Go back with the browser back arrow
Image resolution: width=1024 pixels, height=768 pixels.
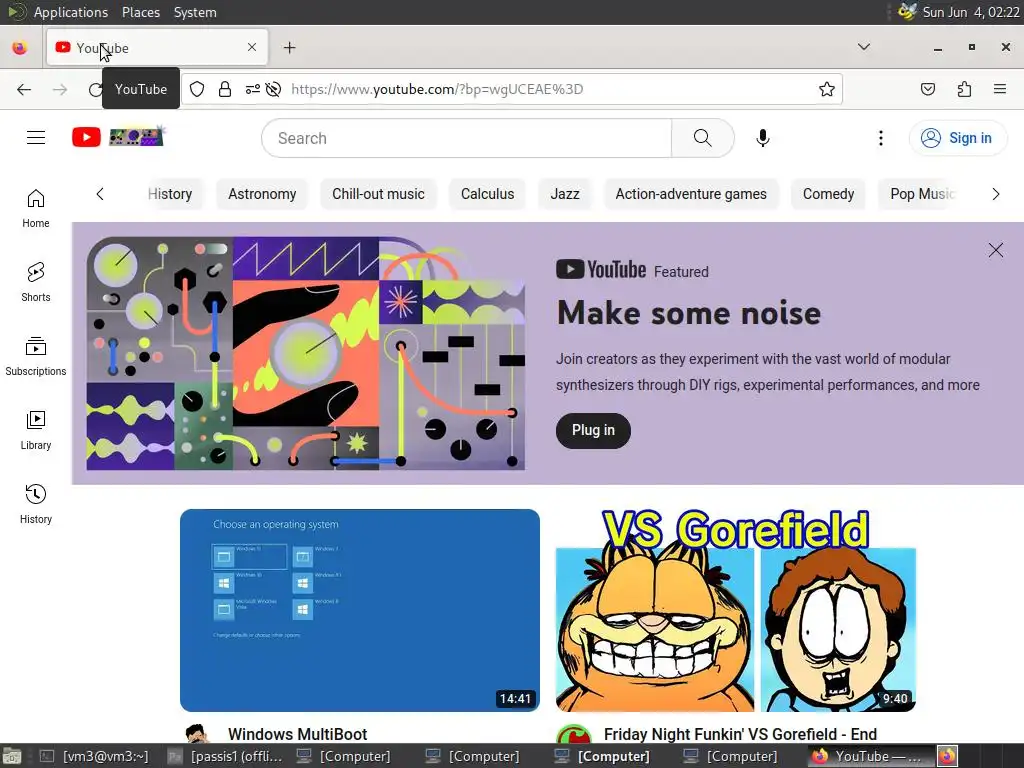coord(24,89)
